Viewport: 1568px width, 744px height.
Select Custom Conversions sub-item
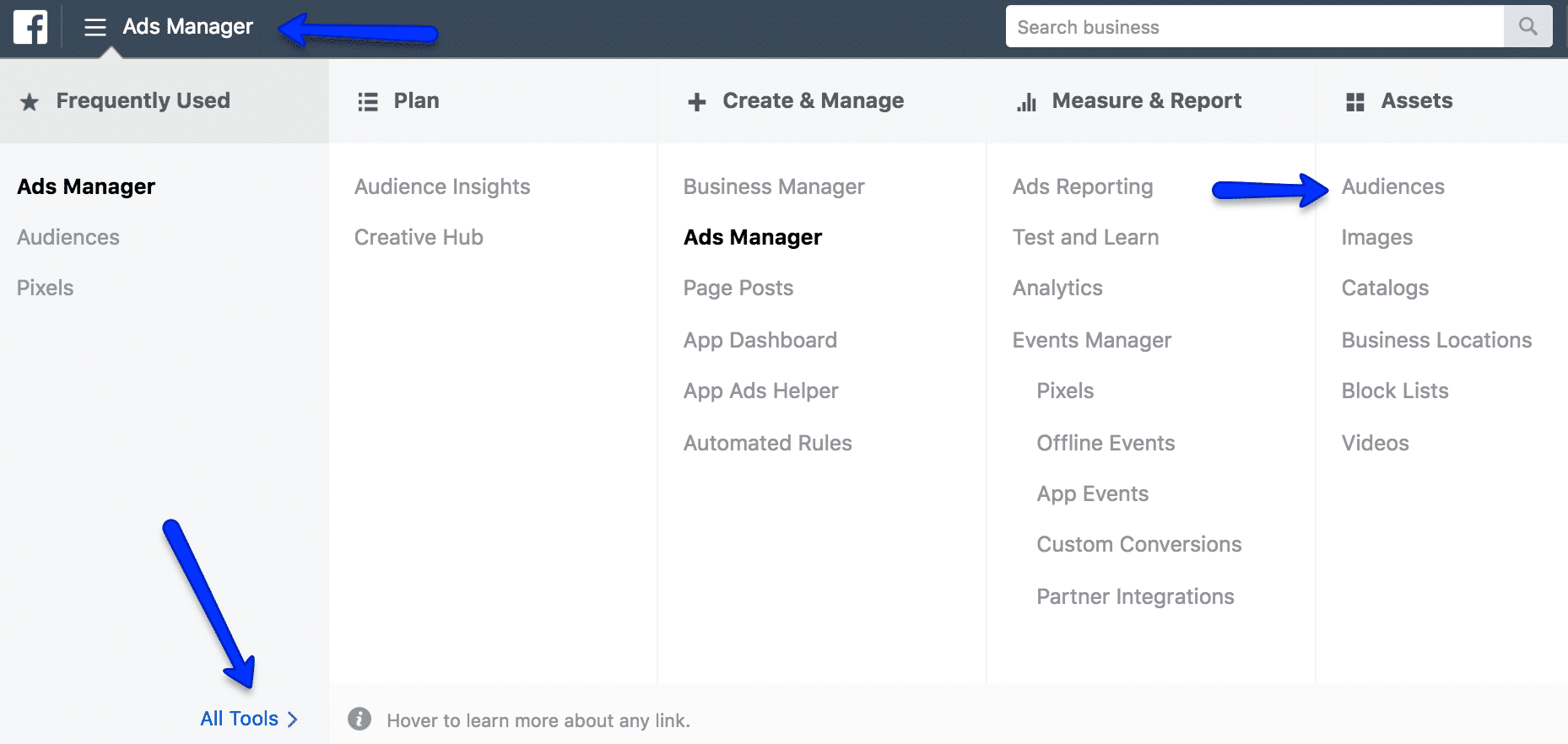(1139, 544)
